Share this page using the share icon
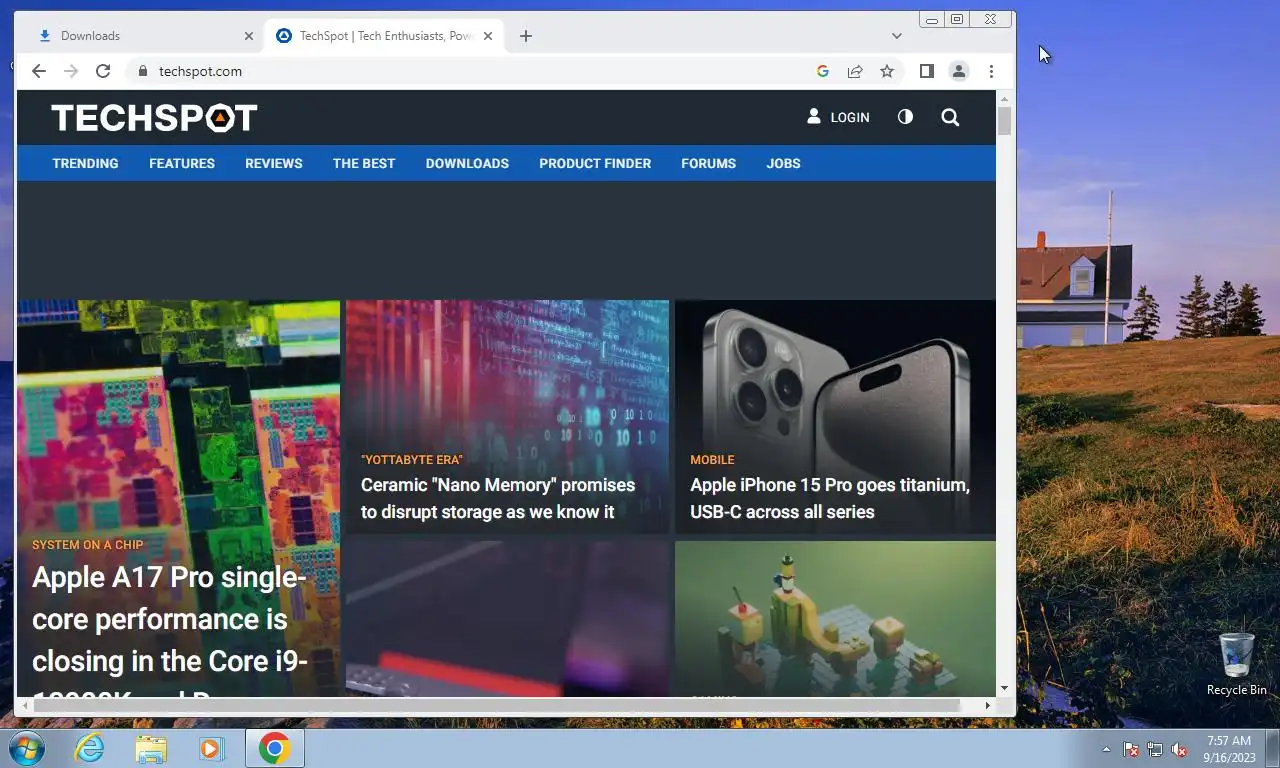This screenshot has height=768, width=1280. [855, 71]
